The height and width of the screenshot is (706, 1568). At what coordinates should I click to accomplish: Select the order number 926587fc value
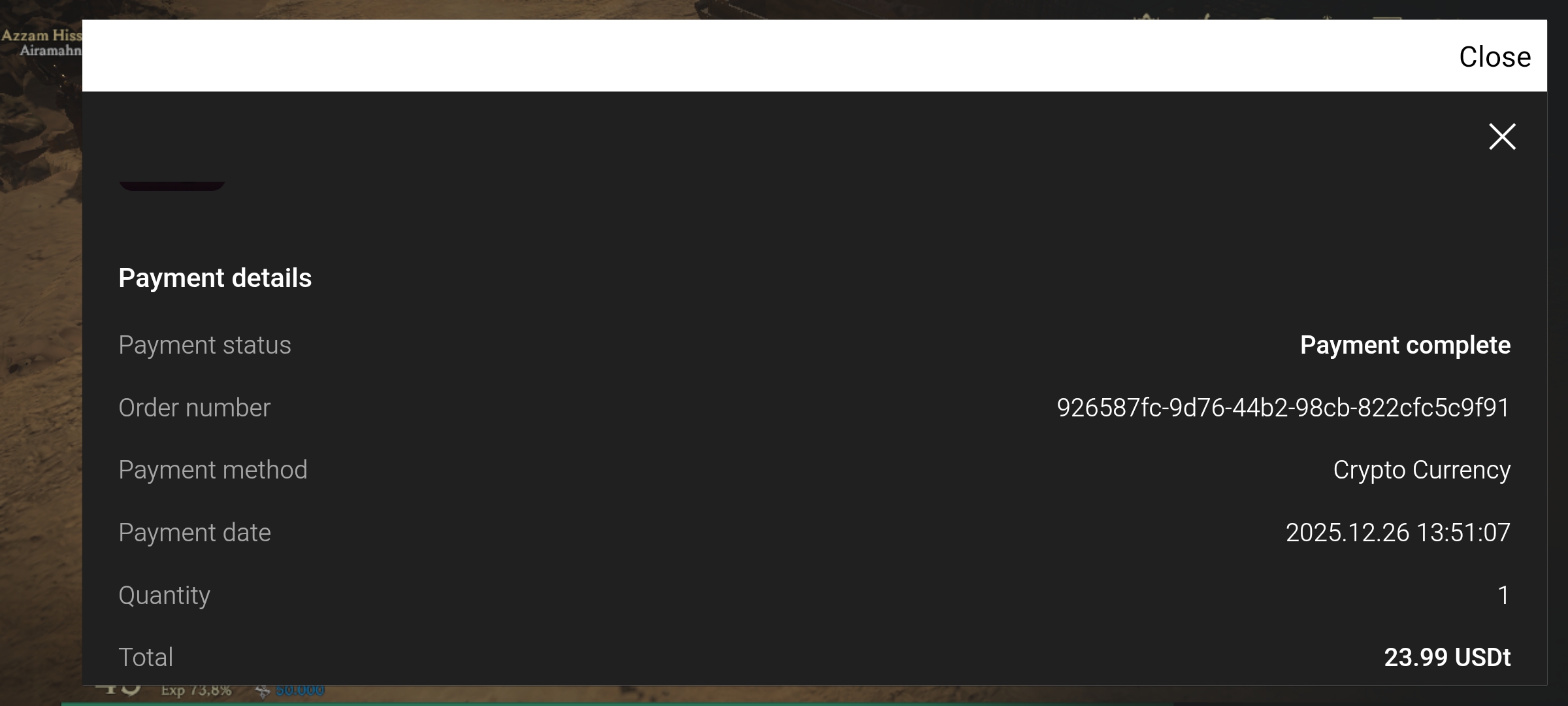[1284, 408]
